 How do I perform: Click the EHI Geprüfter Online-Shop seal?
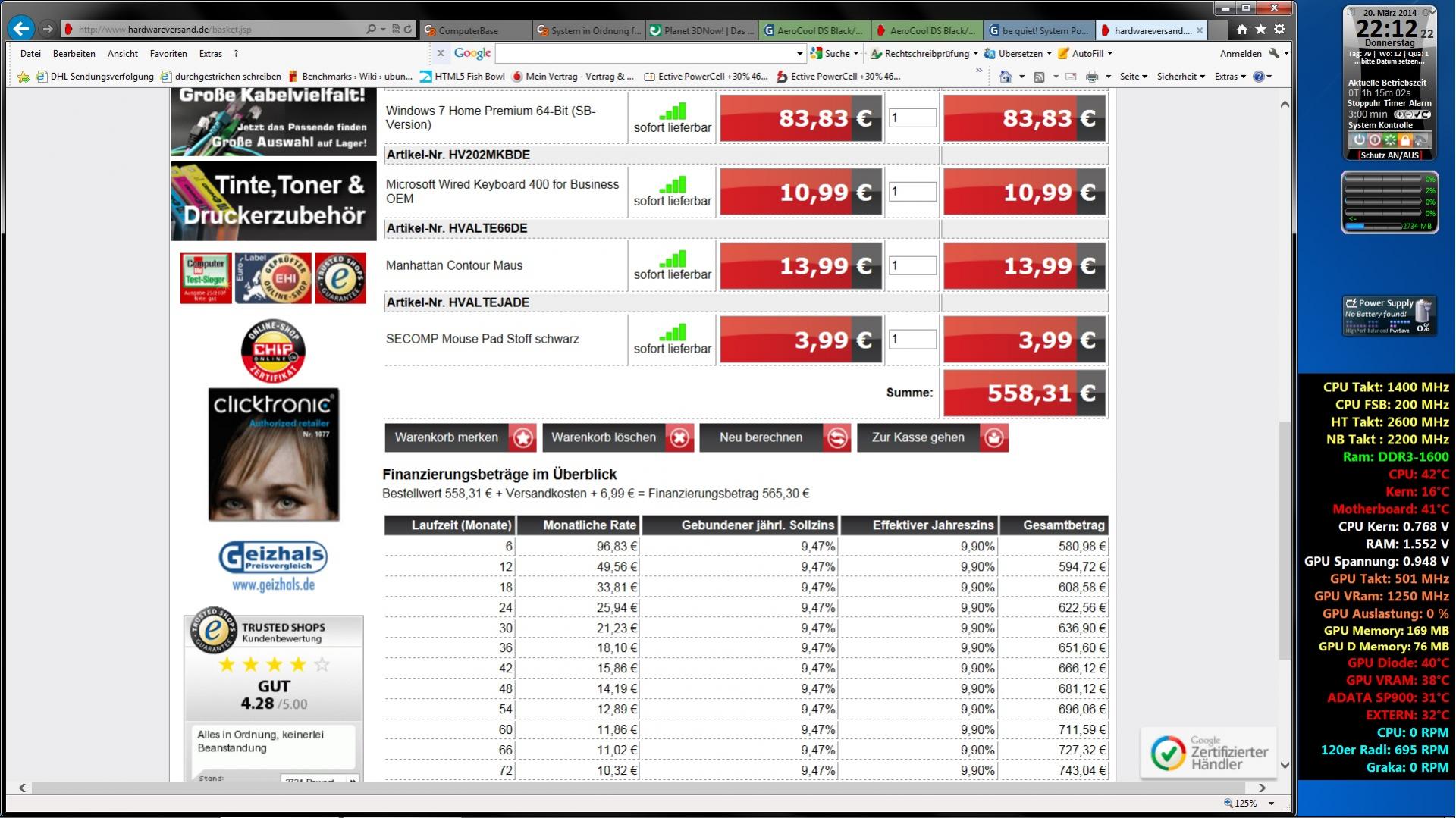[273, 278]
